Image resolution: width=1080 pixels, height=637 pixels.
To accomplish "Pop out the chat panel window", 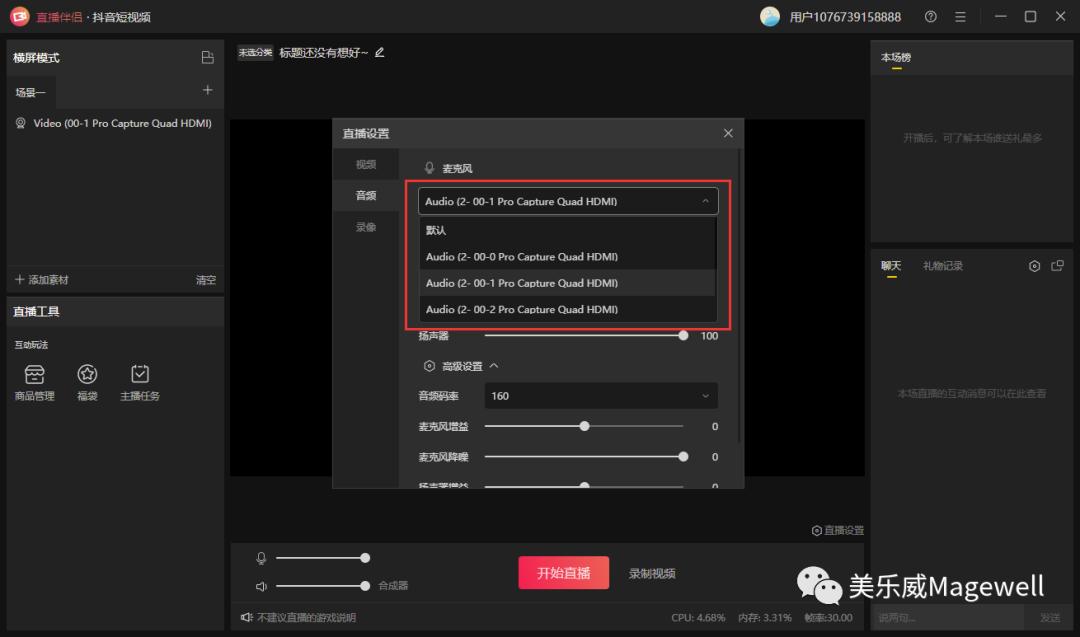I will pyautogui.click(x=1057, y=265).
